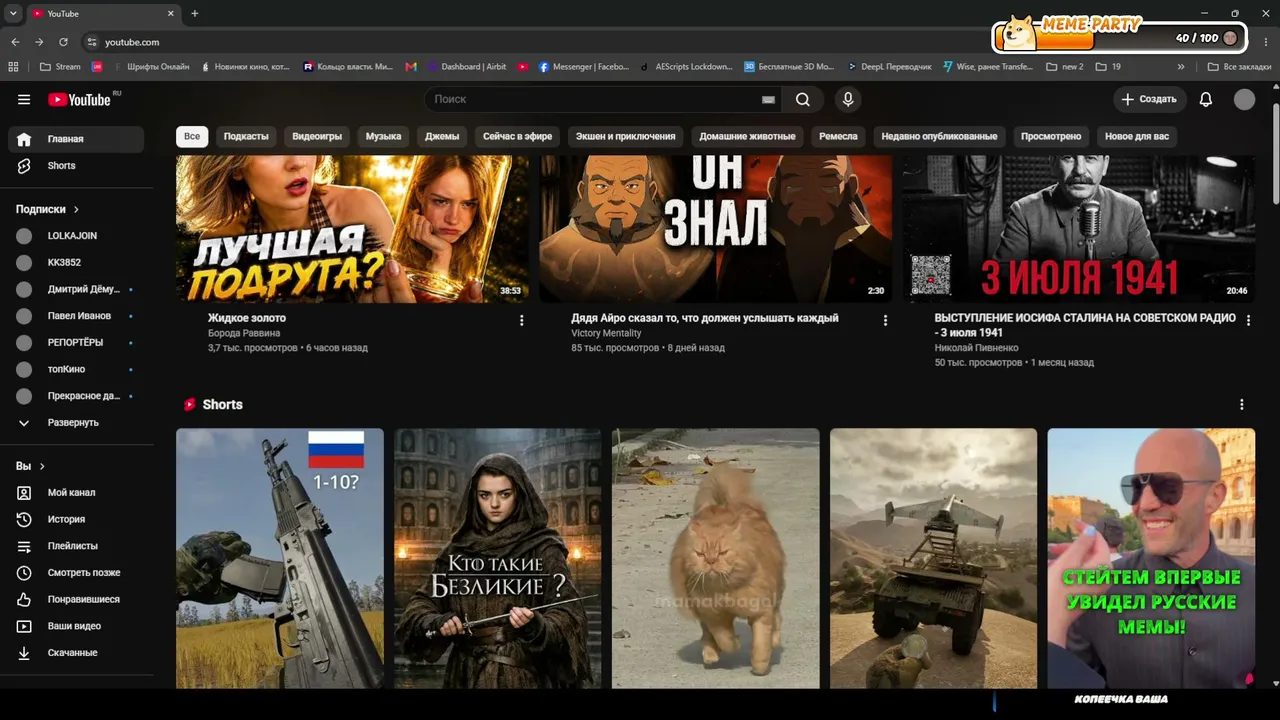Screen dimensions: 1280x720
Task: Open the Chrome apps grid in the bookmarks bar
Action: (13, 67)
